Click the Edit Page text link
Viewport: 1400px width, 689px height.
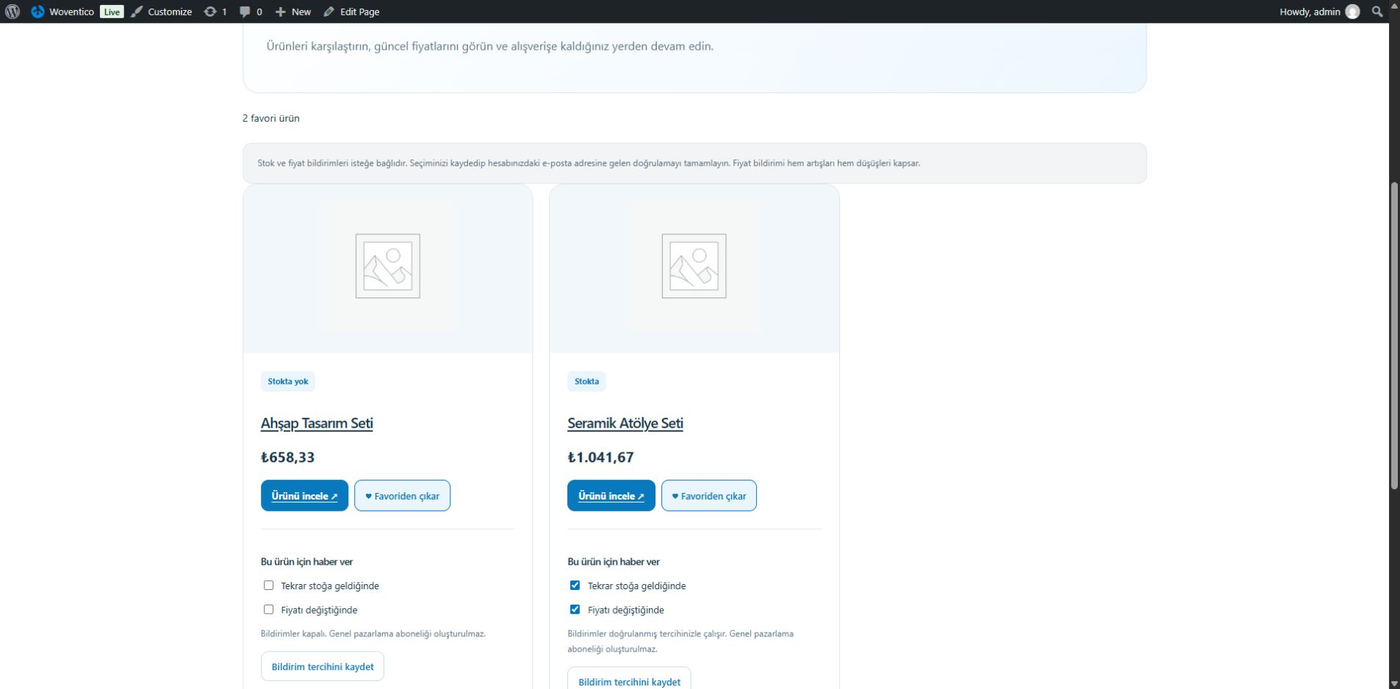(x=360, y=12)
